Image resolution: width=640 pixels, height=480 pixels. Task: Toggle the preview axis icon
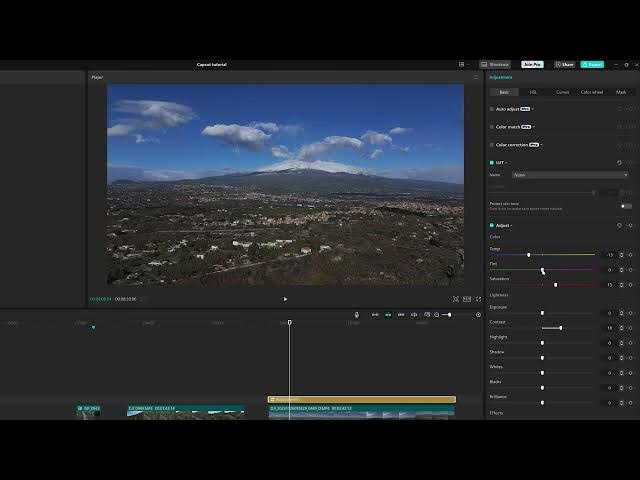(x=414, y=315)
